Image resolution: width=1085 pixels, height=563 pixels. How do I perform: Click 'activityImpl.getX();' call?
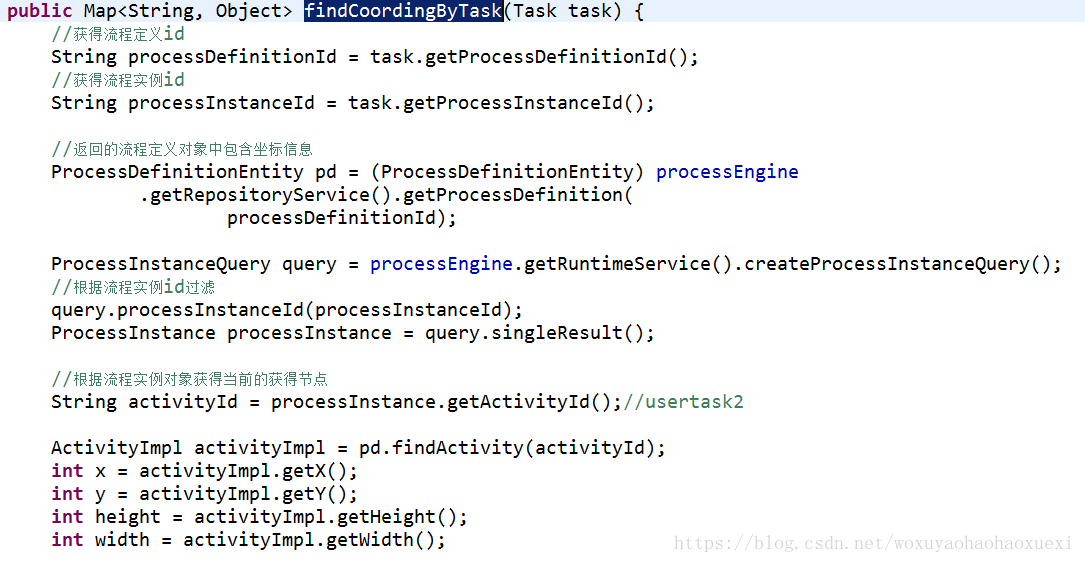[x=248, y=471]
